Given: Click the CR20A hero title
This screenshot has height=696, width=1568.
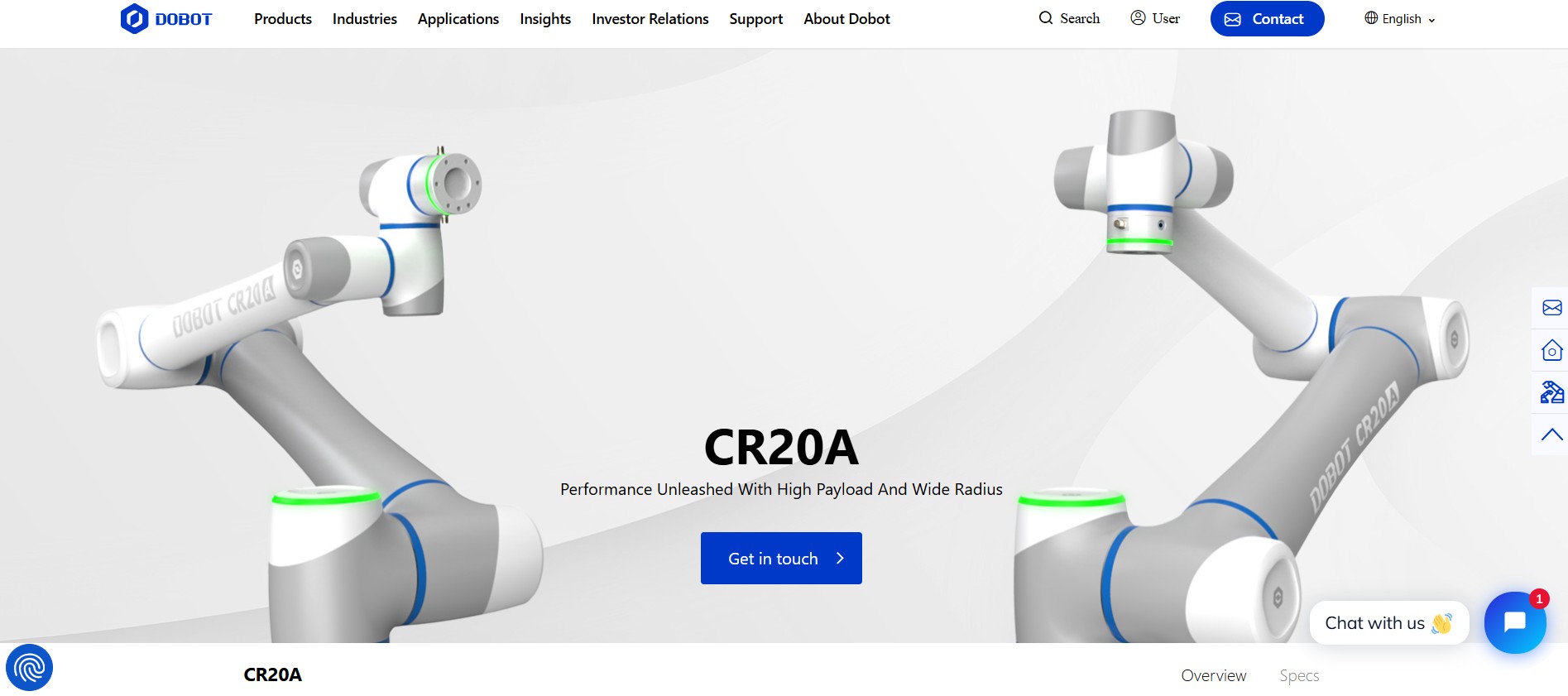Looking at the screenshot, I should [781, 447].
